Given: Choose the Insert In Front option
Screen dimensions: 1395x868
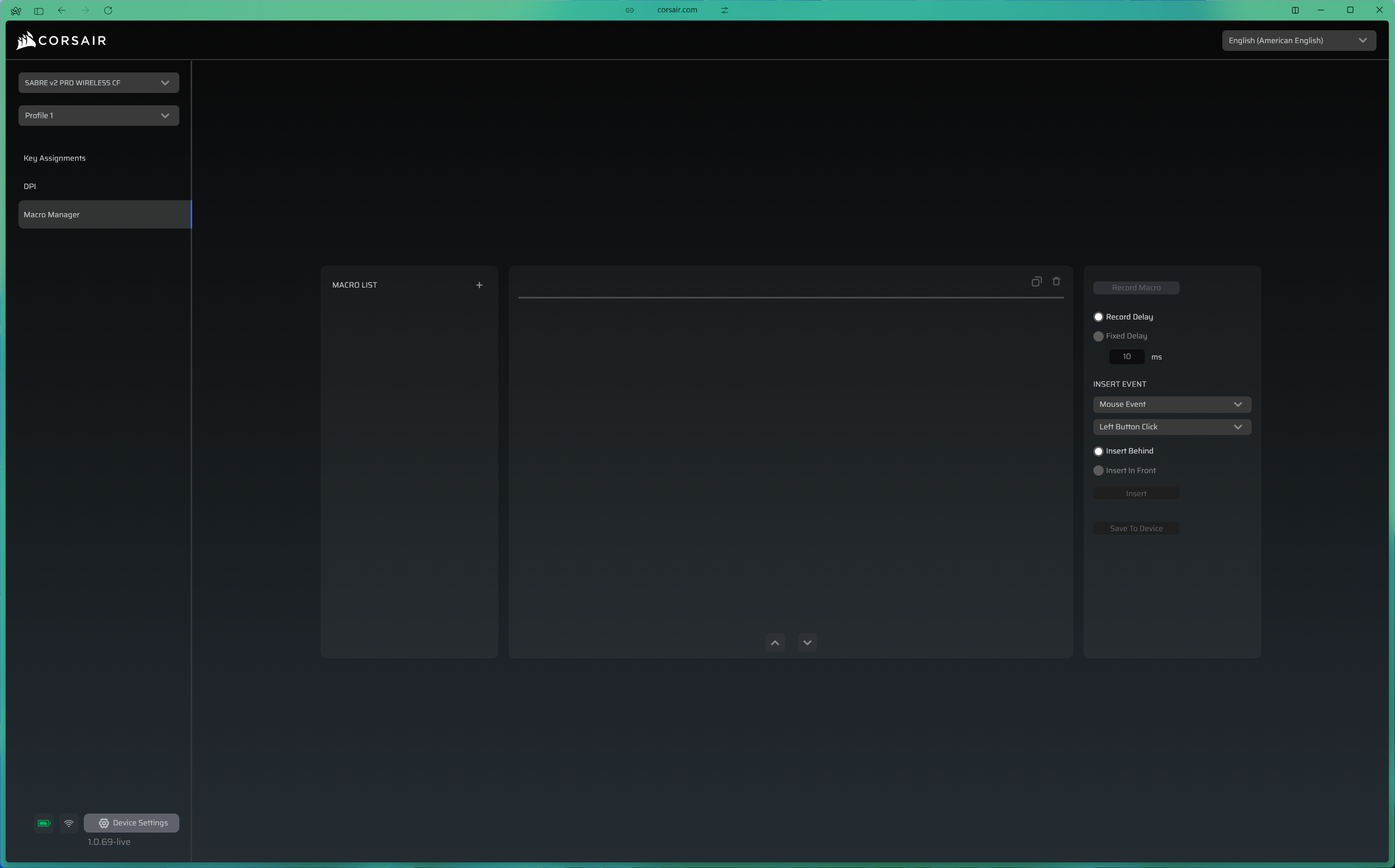Looking at the screenshot, I should click(x=1098, y=470).
